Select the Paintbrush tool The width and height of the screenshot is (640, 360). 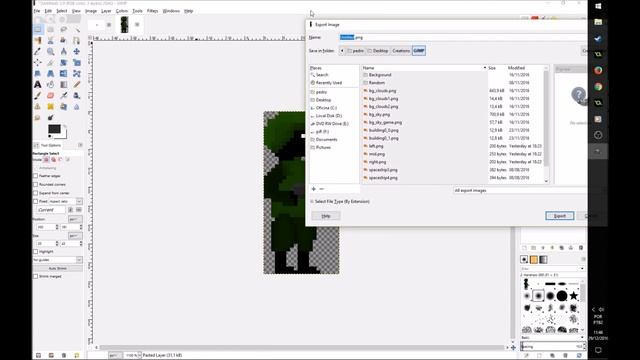coord(38,96)
